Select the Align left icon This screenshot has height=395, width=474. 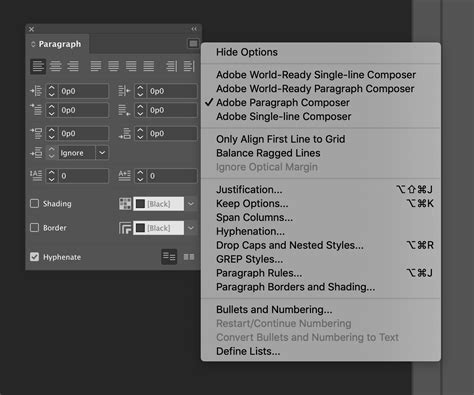coord(38,66)
